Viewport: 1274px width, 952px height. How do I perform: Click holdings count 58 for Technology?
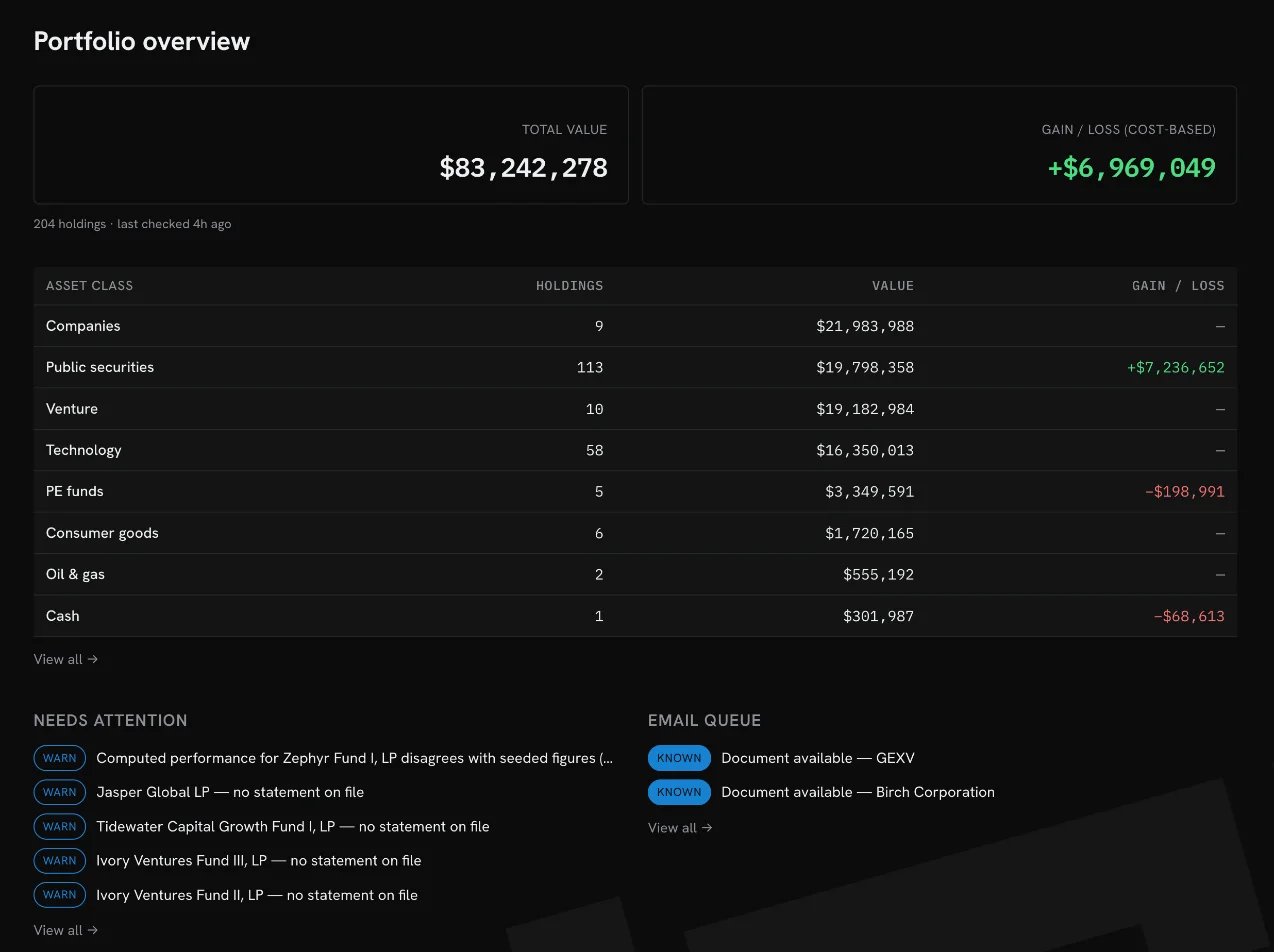pyautogui.click(x=594, y=450)
